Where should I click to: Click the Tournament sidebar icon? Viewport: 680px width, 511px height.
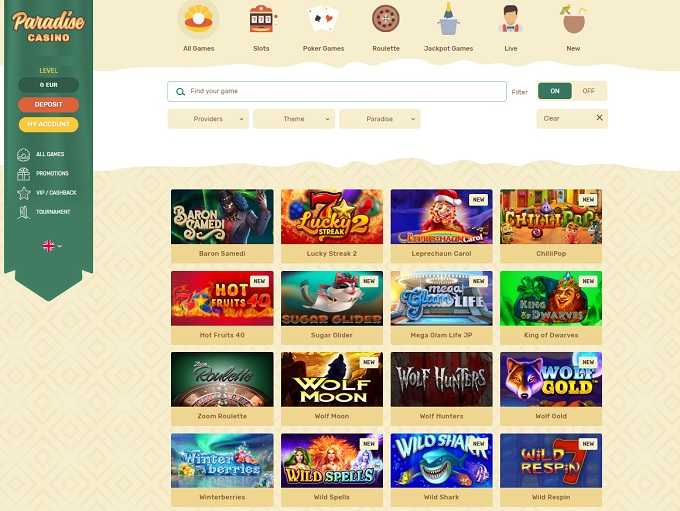tap(23, 212)
